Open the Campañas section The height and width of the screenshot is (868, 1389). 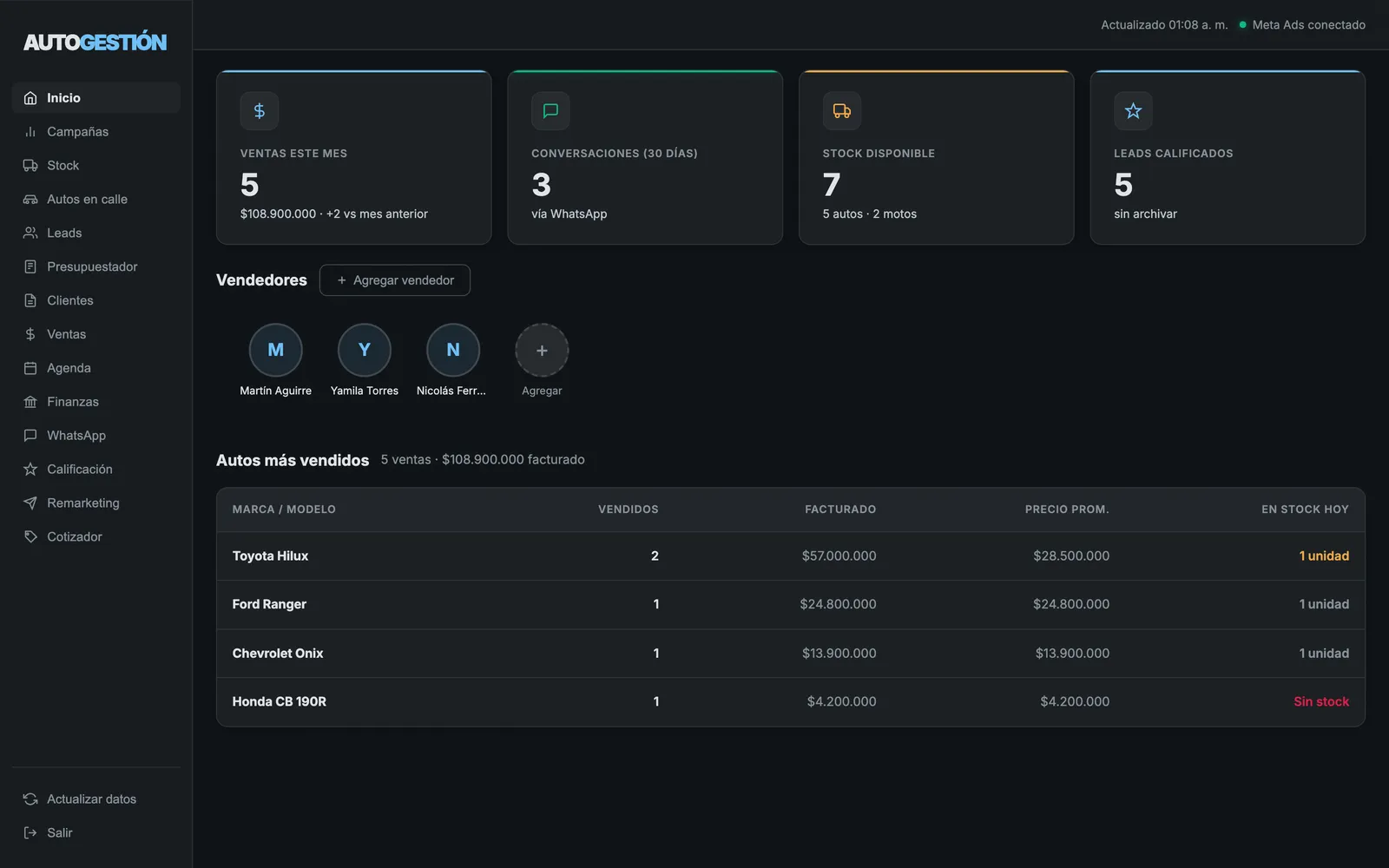pos(96,132)
